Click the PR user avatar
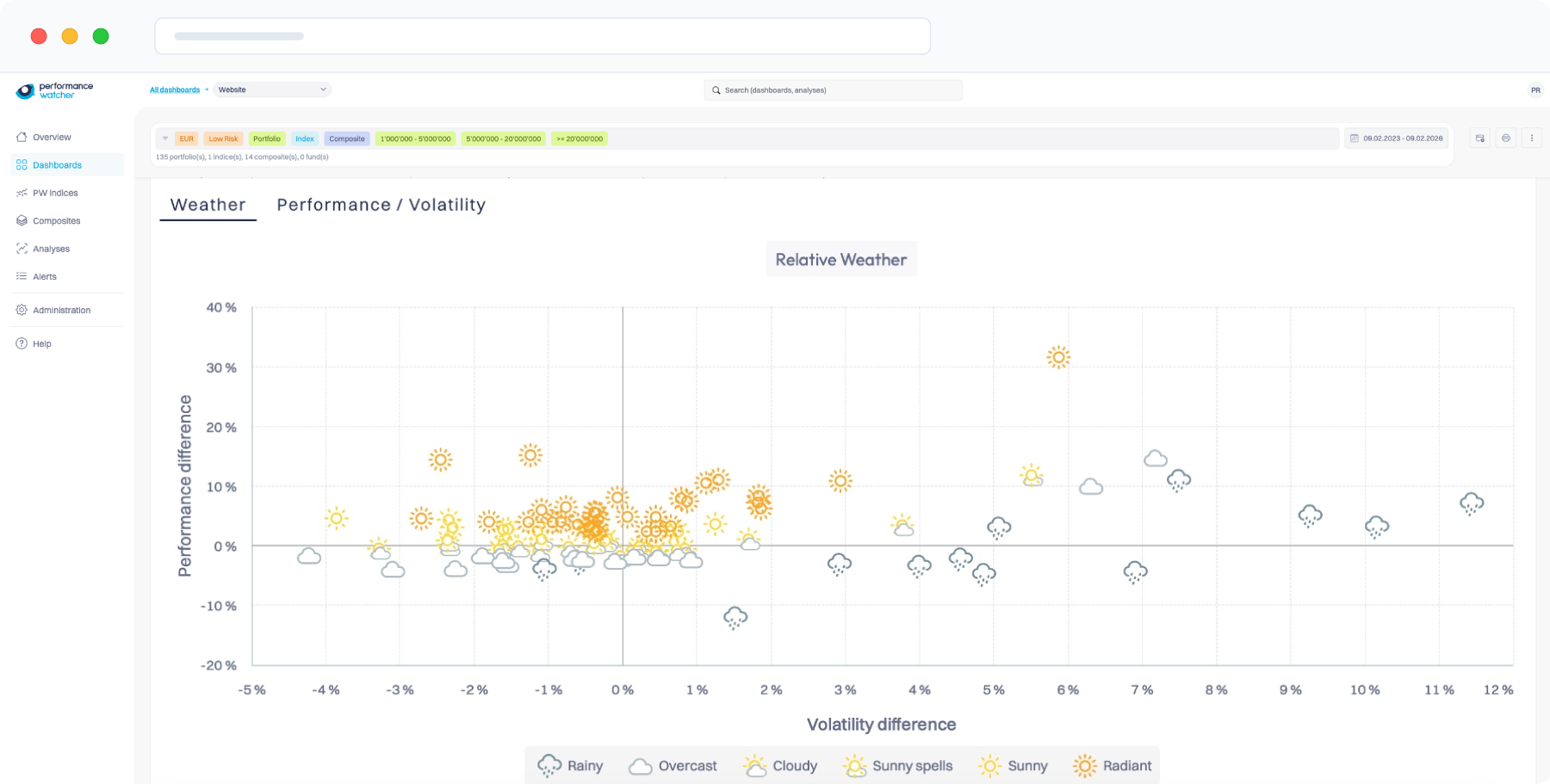 point(1535,90)
